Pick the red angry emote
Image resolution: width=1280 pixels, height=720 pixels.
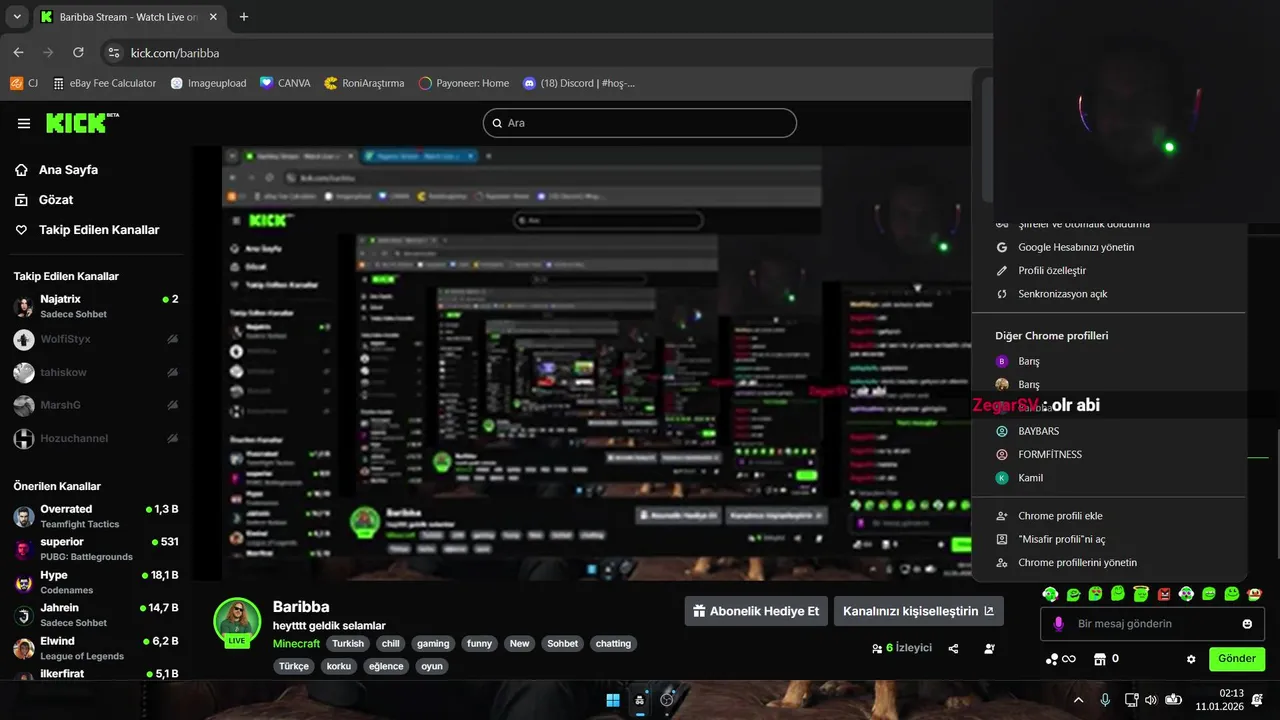click(x=1164, y=594)
